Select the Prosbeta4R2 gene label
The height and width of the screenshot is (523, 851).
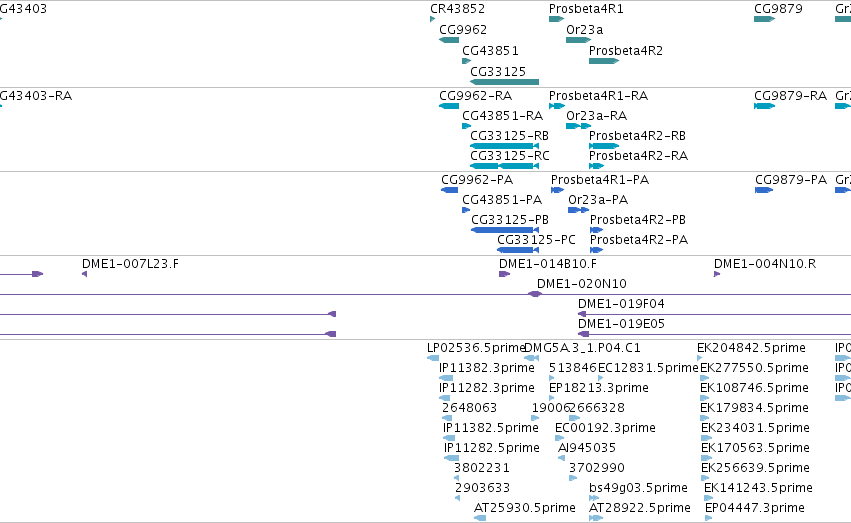click(626, 51)
